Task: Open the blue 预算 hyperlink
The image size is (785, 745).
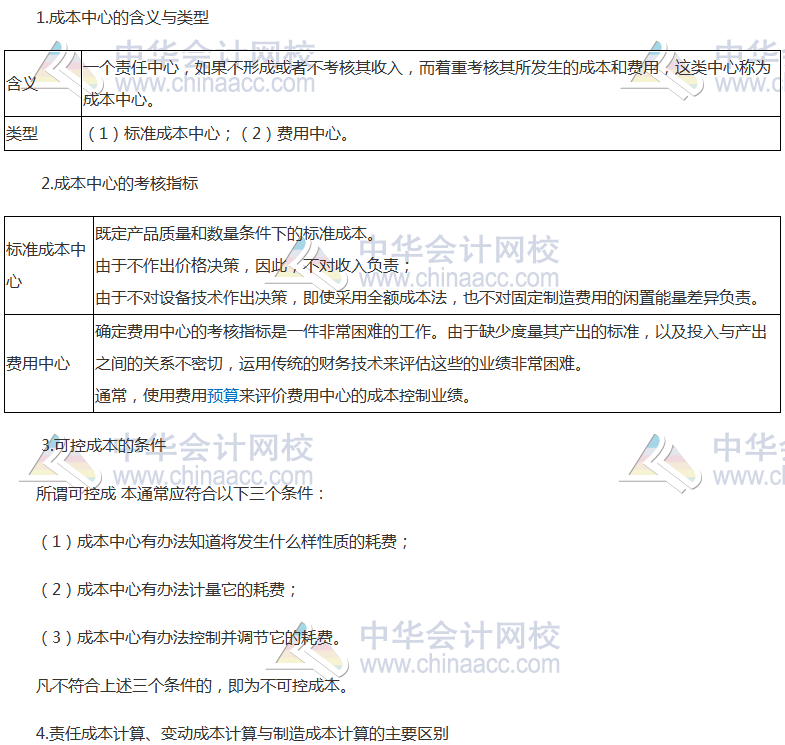Action: click(223, 396)
